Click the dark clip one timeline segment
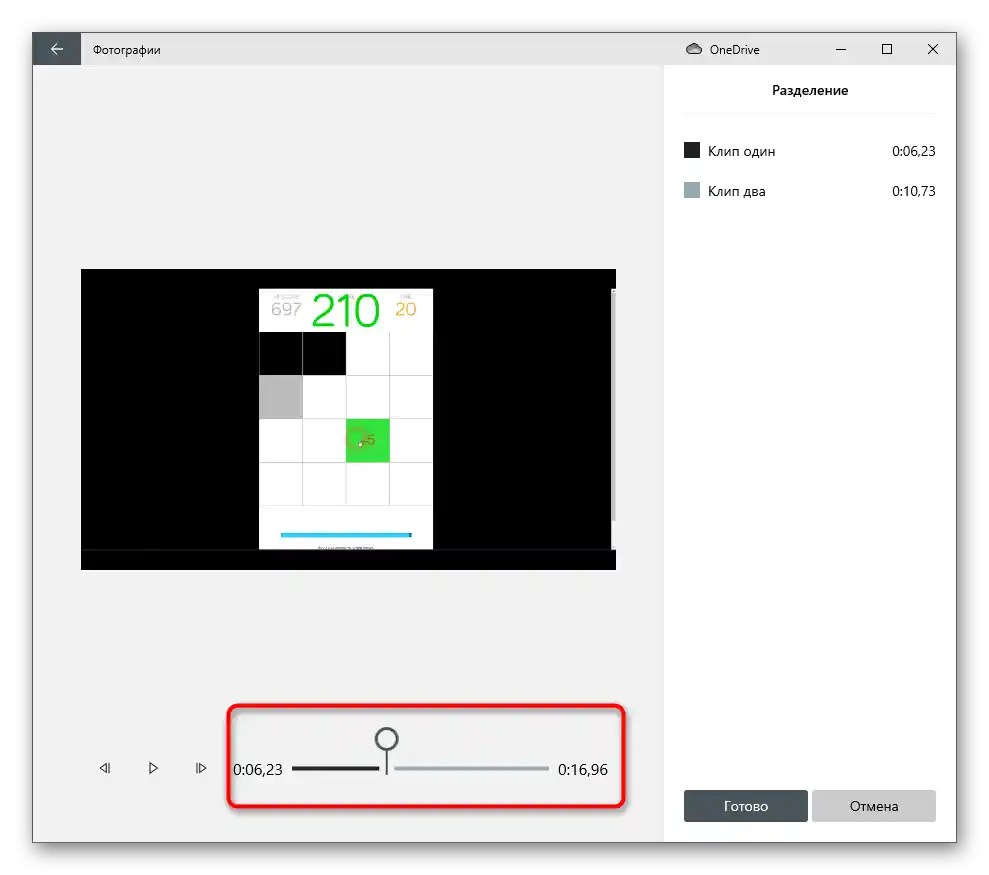Screen dimensions: 989x875 (x=336, y=768)
